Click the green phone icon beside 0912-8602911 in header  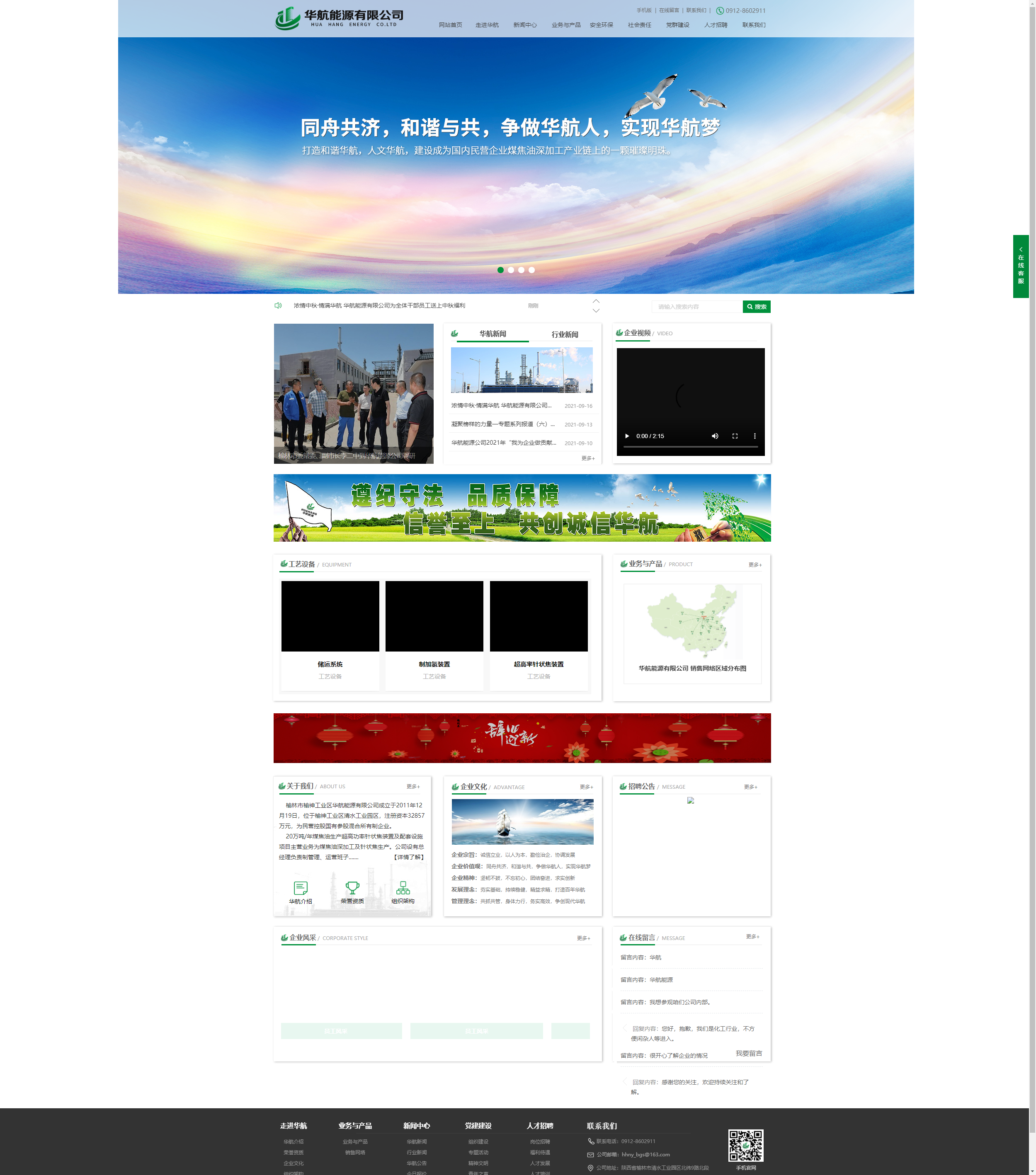(720, 10)
